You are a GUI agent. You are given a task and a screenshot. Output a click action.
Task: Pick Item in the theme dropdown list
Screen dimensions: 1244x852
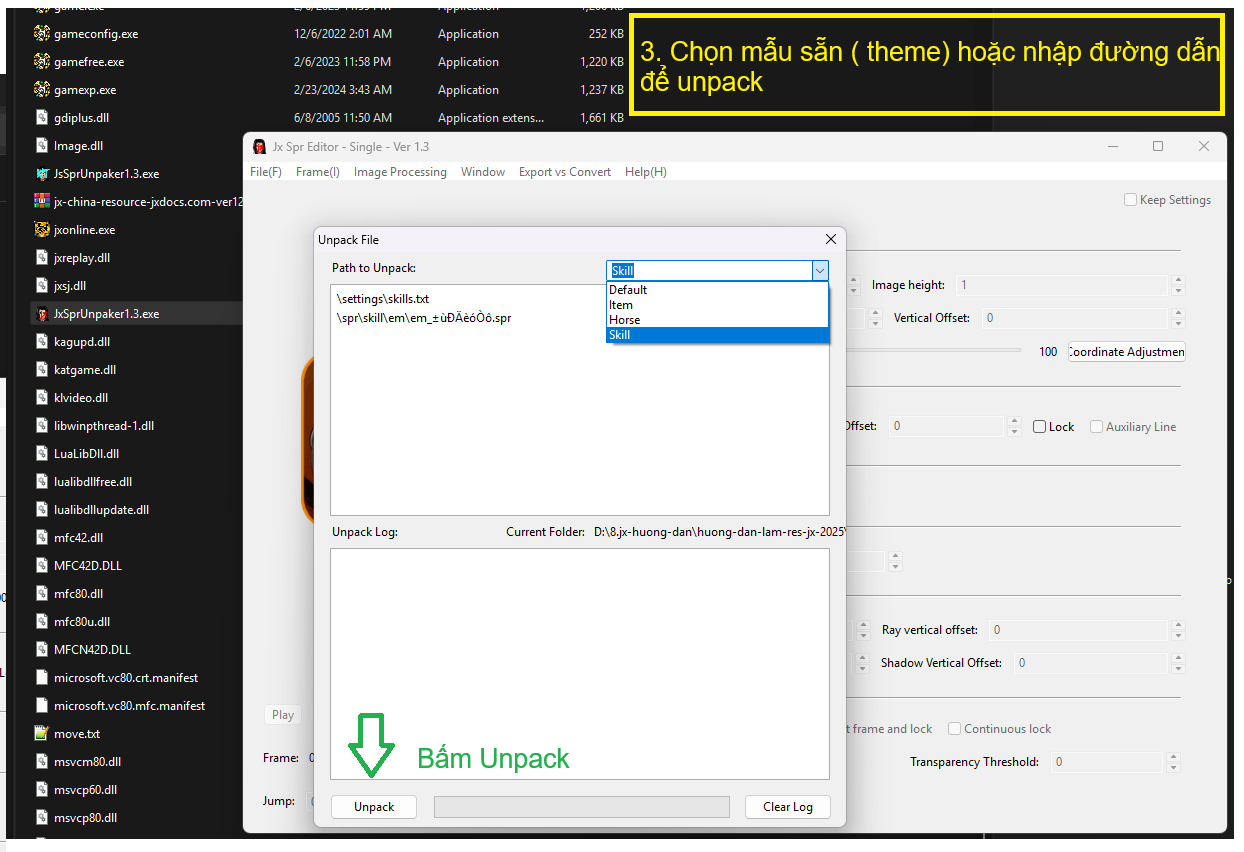621,305
